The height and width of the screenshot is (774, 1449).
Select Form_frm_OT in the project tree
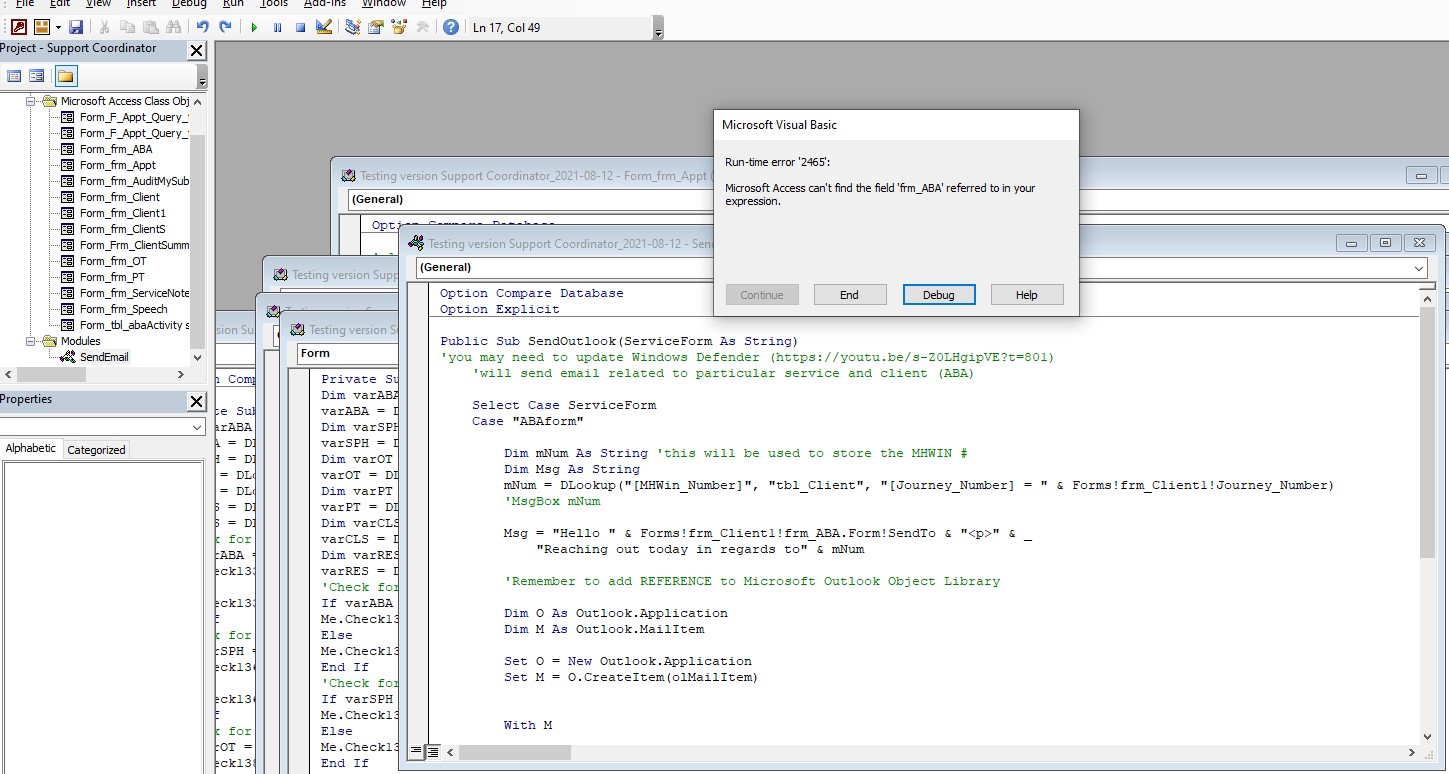113,261
